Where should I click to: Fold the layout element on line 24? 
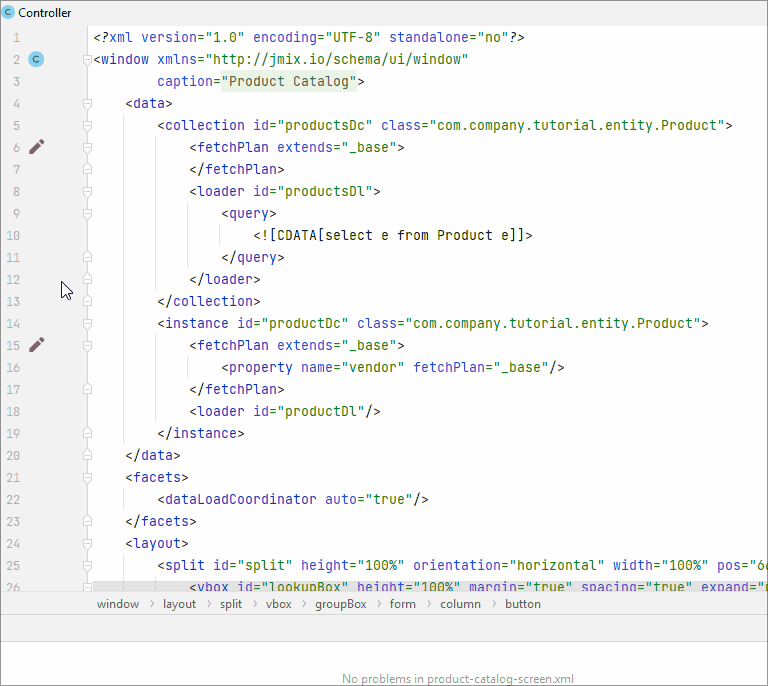click(x=87, y=543)
